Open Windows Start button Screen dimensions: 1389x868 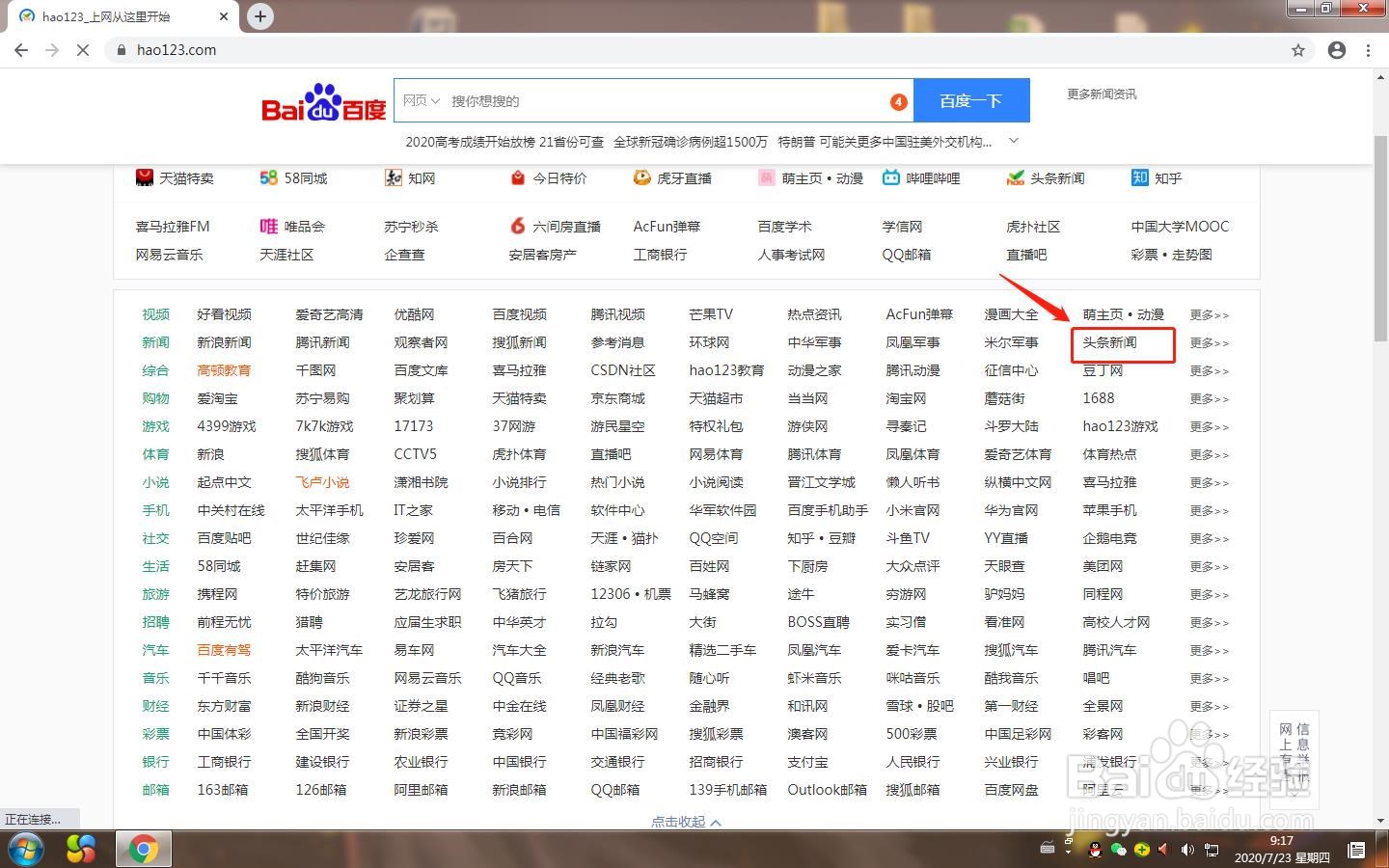pos(25,850)
